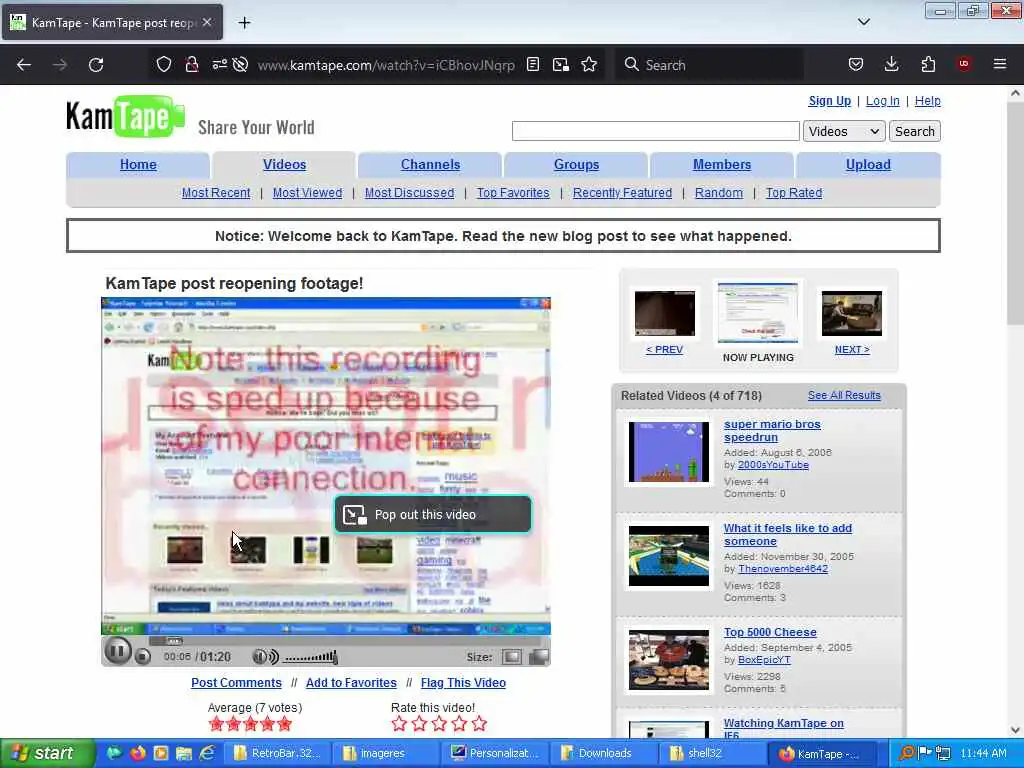Pause the video with the player's pause button
The width and height of the screenshot is (1024, 768).
(x=118, y=651)
